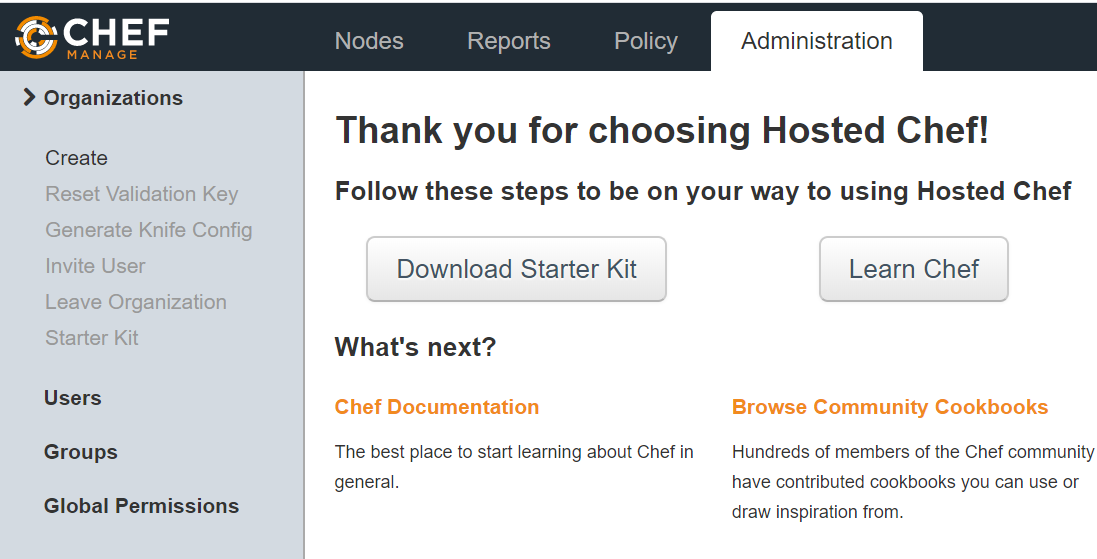Open Global Permissions section
The width and height of the screenshot is (1097, 559).
[141, 506]
